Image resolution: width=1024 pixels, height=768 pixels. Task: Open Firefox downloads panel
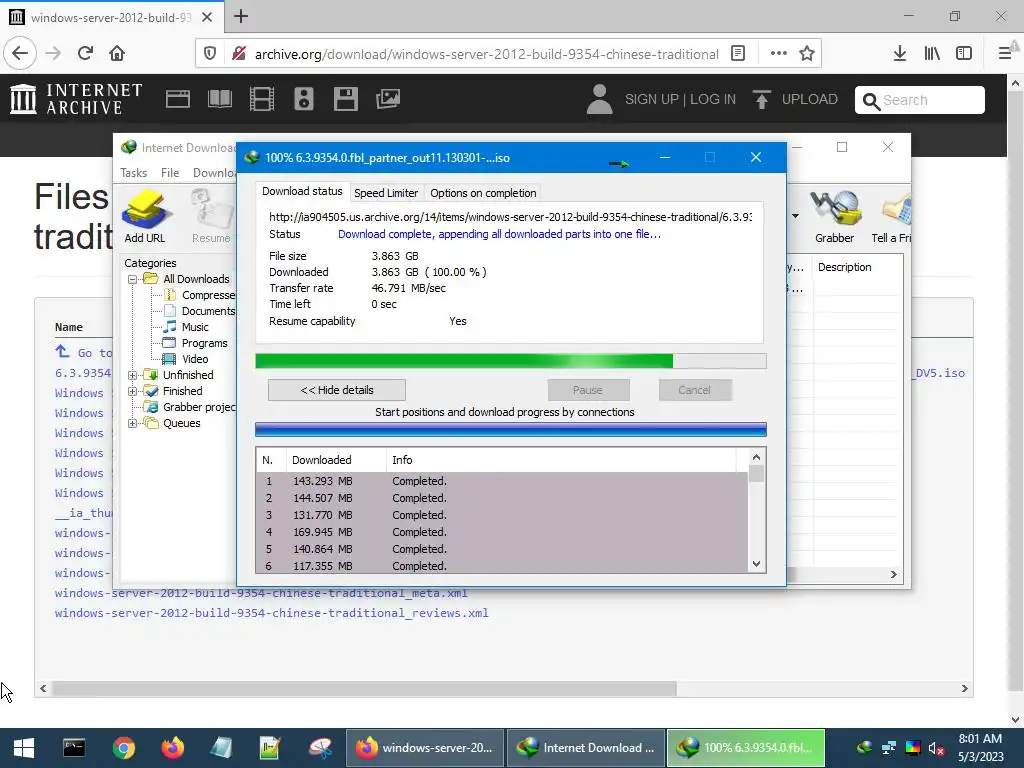(x=900, y=54)
